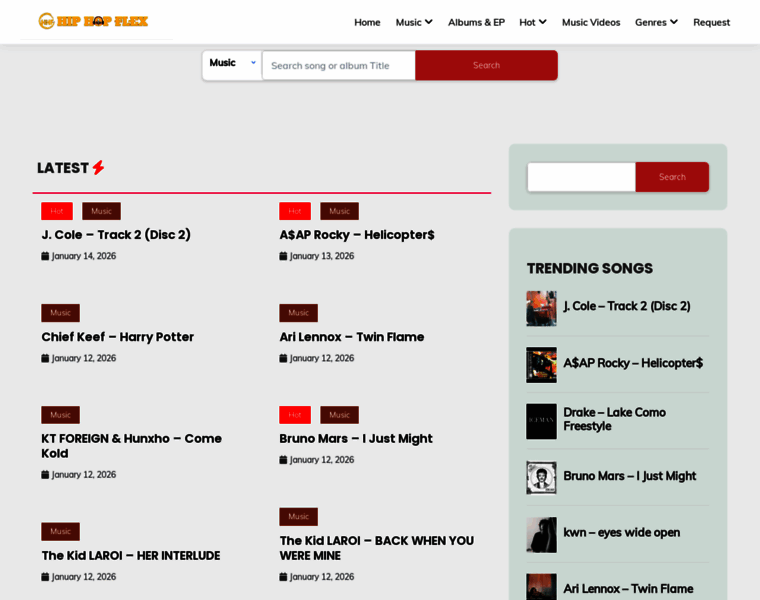The image size is (760, 600).
Task: Open trending Bruno Mars – I Just Might
Action: click(x=630, y=476)
